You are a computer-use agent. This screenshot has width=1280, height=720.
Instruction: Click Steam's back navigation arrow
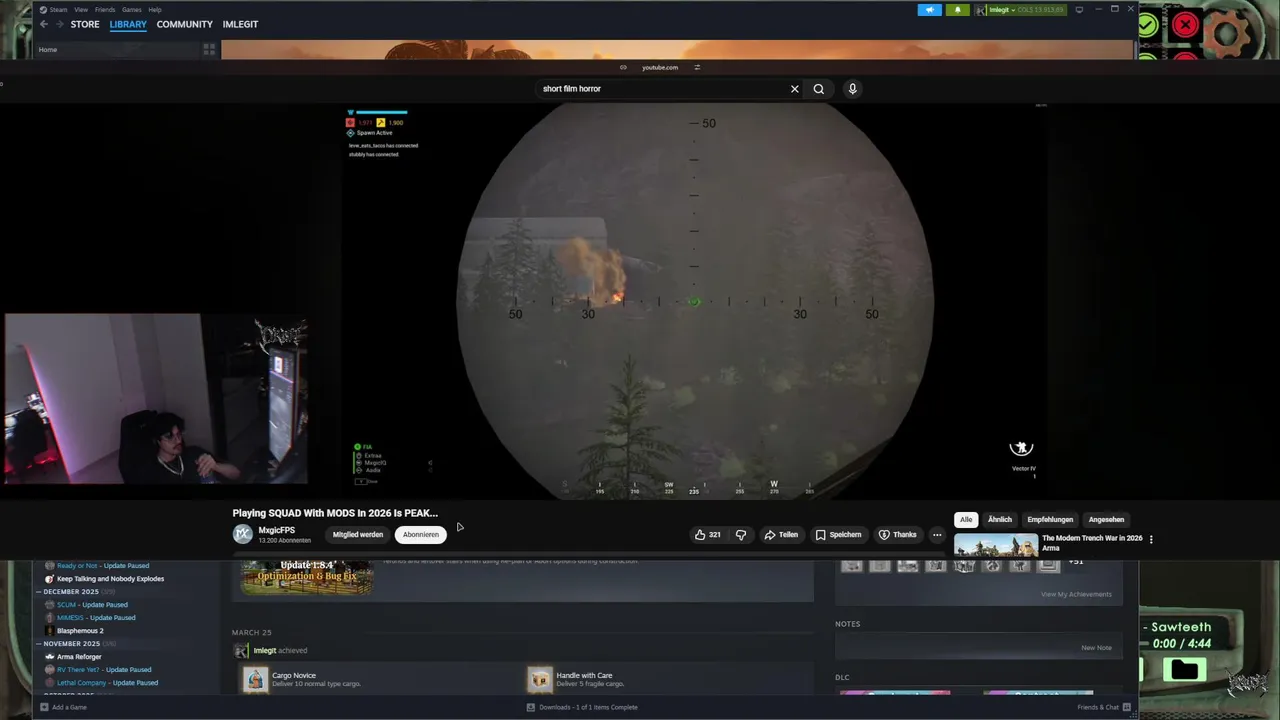(x=44, y=24)
